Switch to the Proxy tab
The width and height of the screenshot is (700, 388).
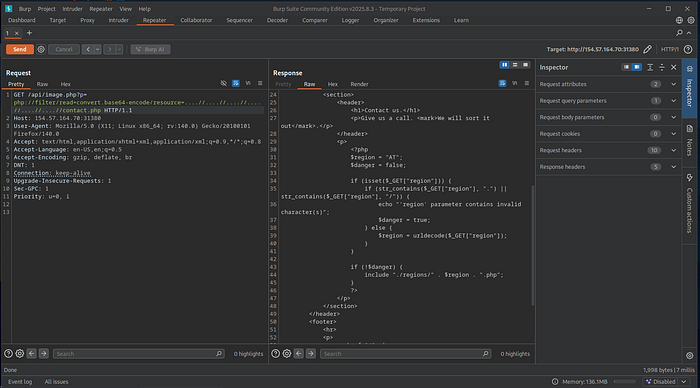[88, 20]
